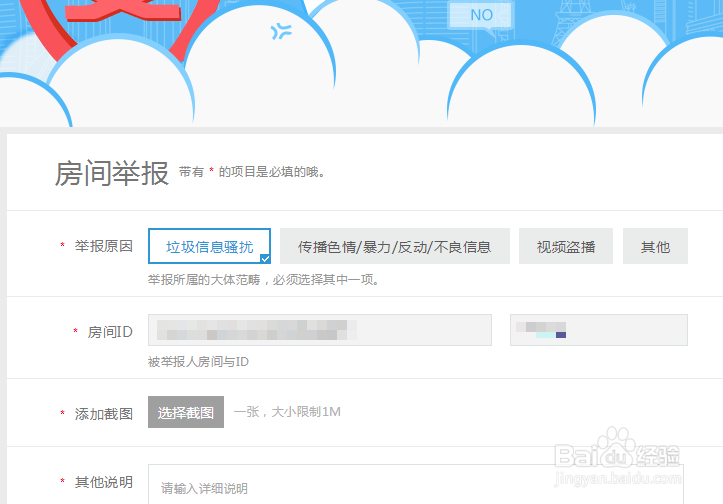Click the 其他说明 field label
Image resolution: width=723 pixels, height=504 pixels.
(x=104, y=482)
